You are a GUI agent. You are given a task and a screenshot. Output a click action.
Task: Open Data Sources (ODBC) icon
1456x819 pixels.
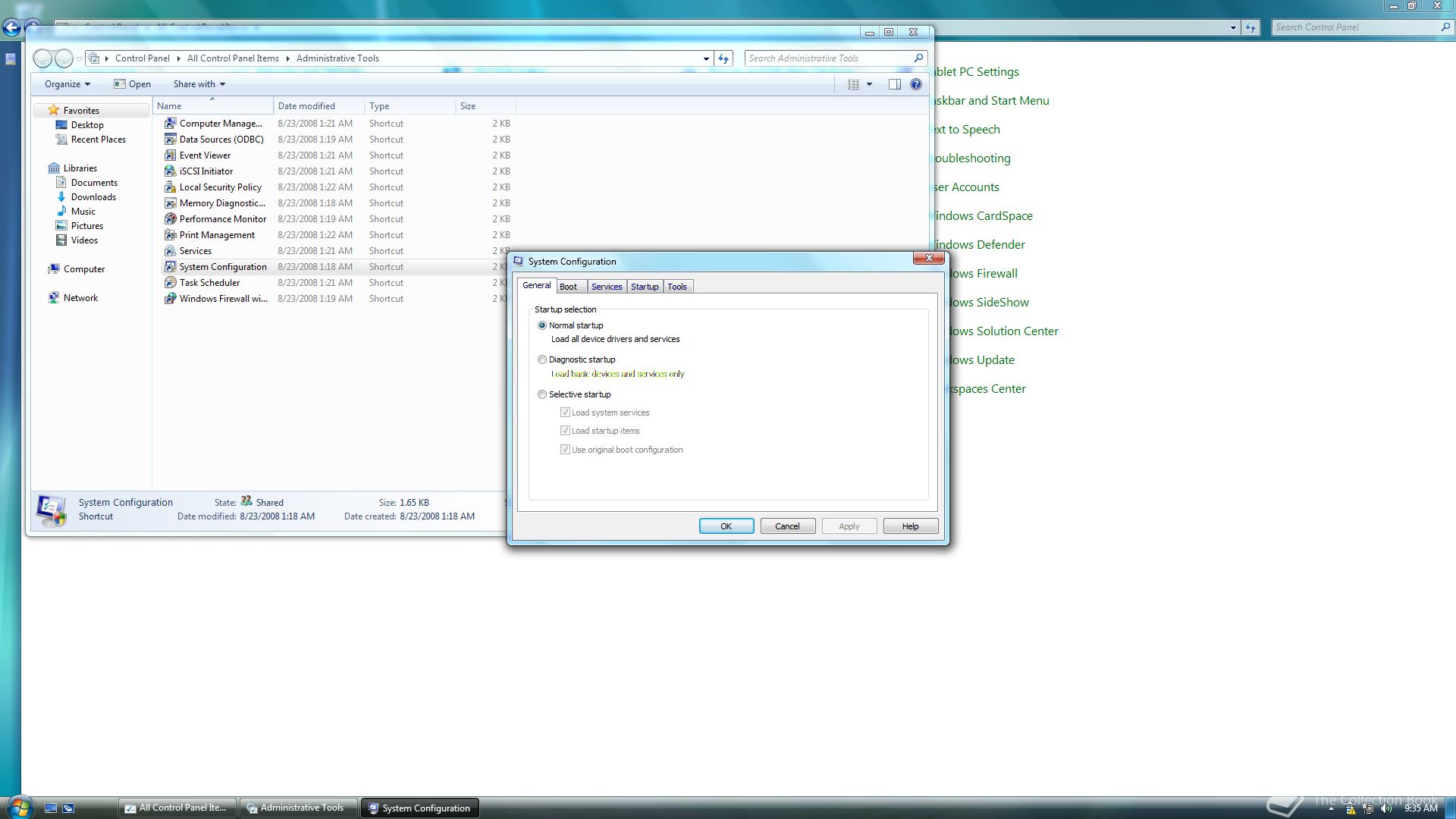[x=171, y=139]
